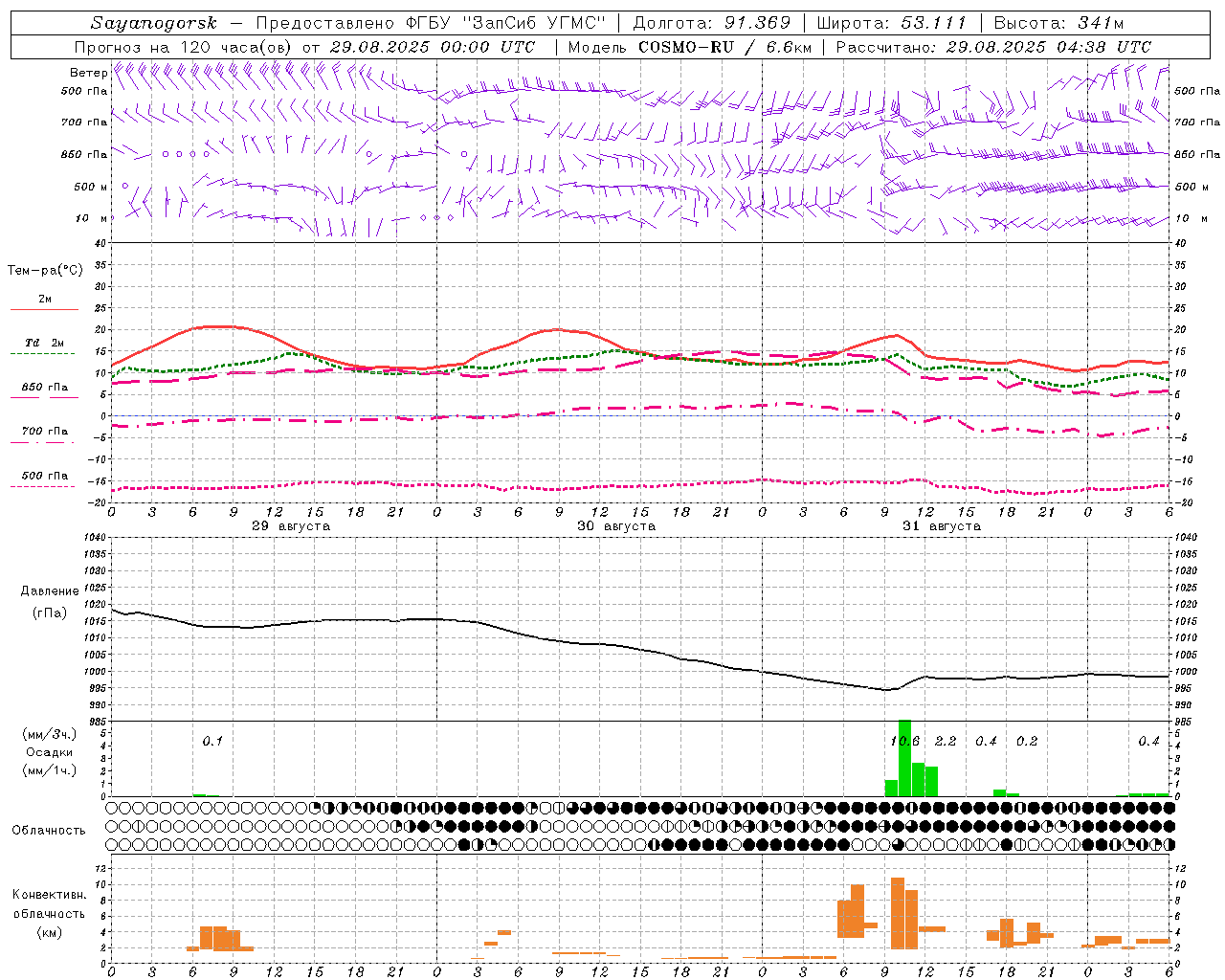
Task: Click the Конвективн. облачность label
Action: pyautogui.click(x=49, y=904)
